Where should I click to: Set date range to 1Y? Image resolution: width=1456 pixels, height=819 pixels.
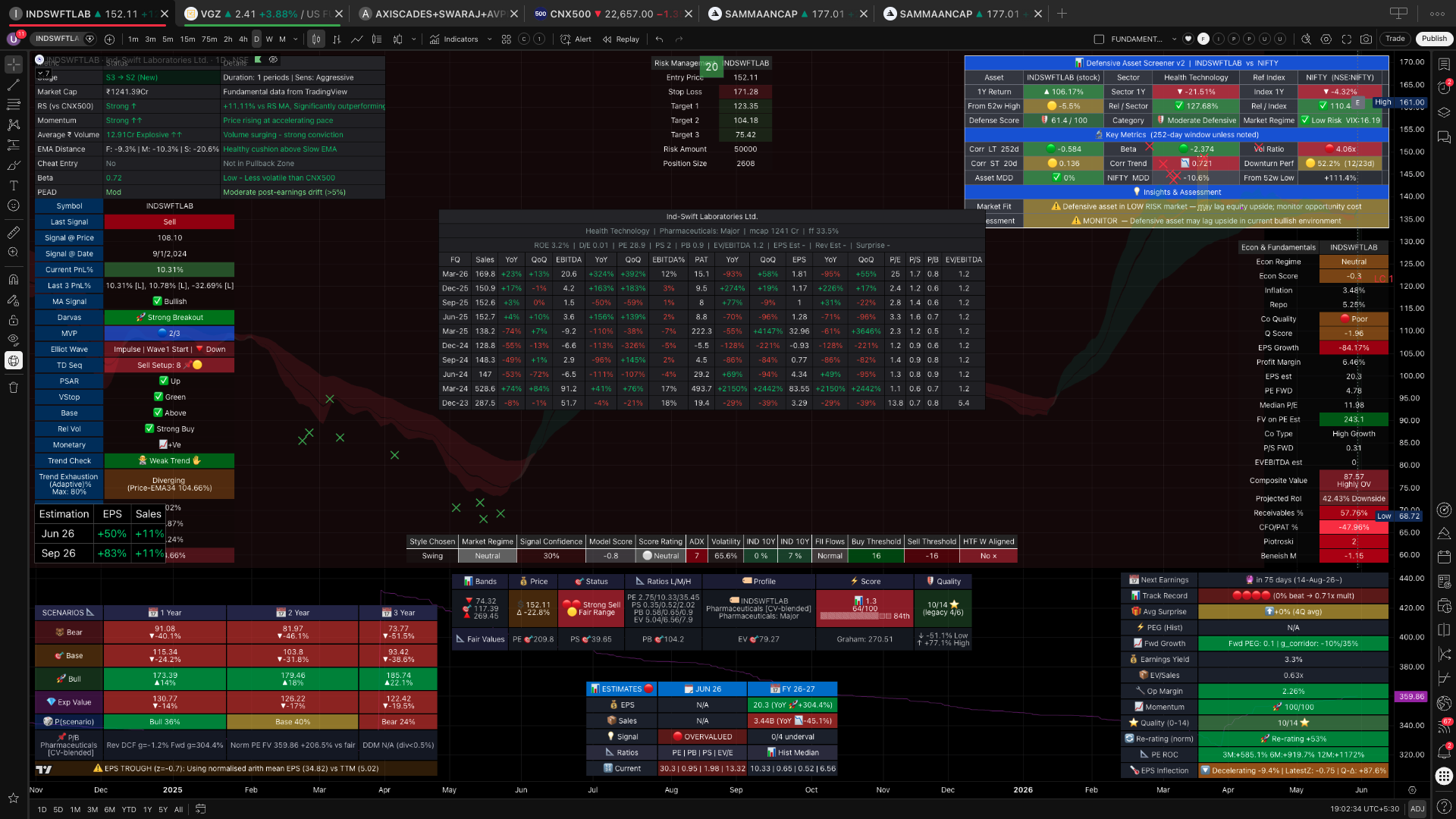(147, 809)
